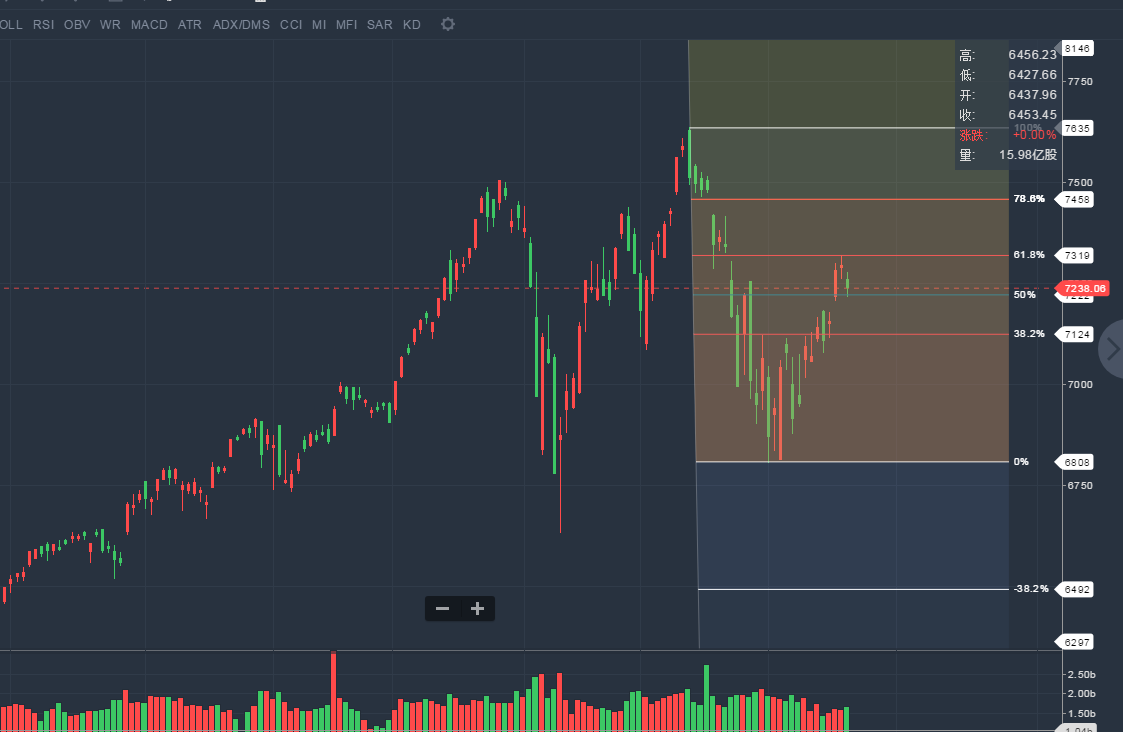Image resolution: width=1123 pixels, height=732 pixels.
Task: Expand the side panel using right-edge chevron
Action: [1112, 350]
